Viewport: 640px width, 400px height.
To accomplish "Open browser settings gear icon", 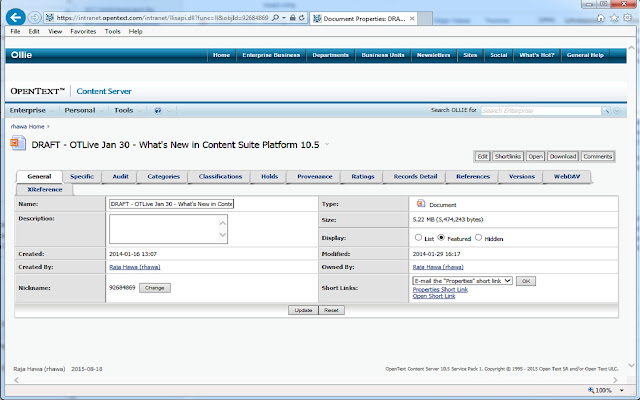I will pyautogui.click(x=627, y=18).
